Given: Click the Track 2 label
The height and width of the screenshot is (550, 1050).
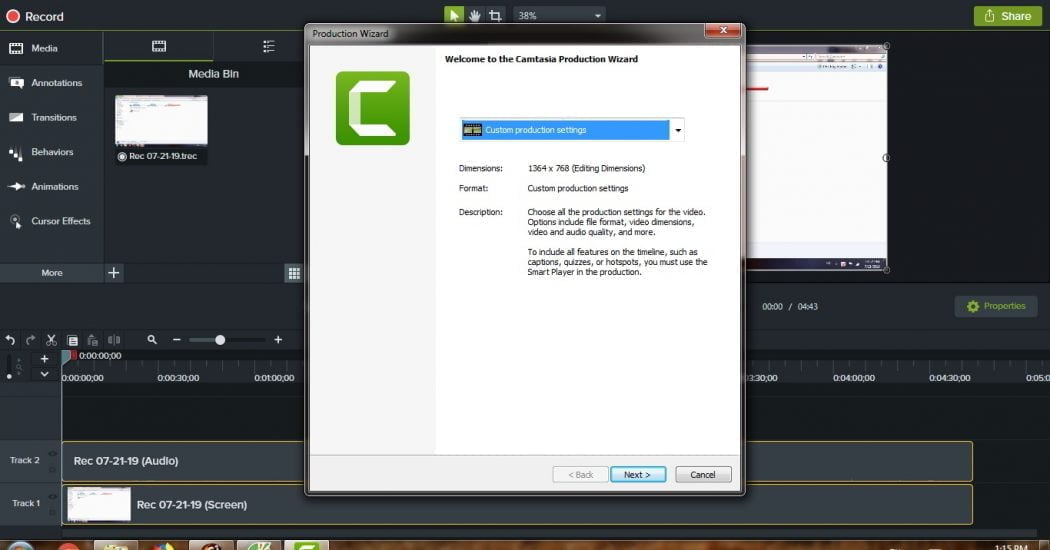Looking at the screenshot, I should [25, 460].
